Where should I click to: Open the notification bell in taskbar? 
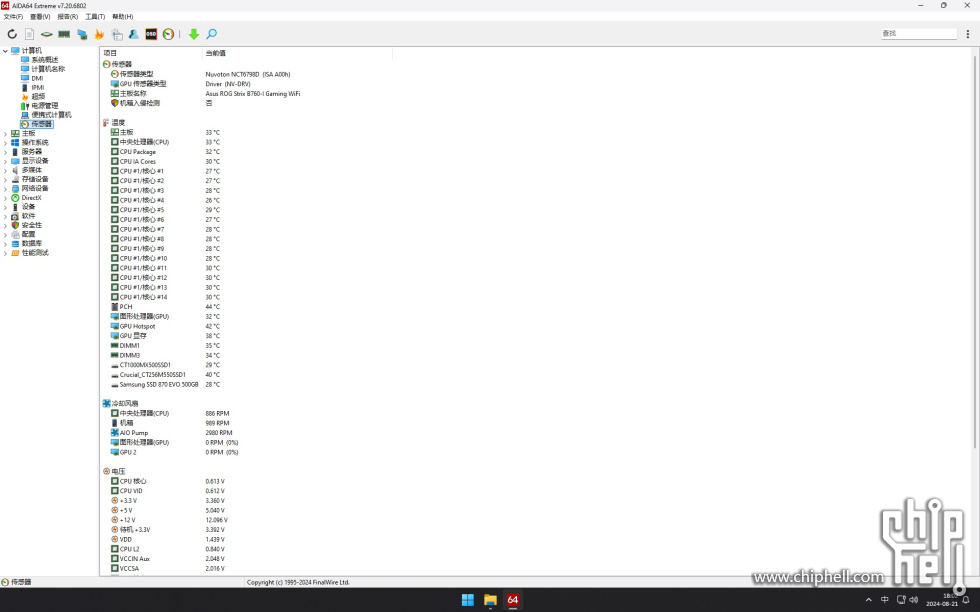click(x=966, y=600)
